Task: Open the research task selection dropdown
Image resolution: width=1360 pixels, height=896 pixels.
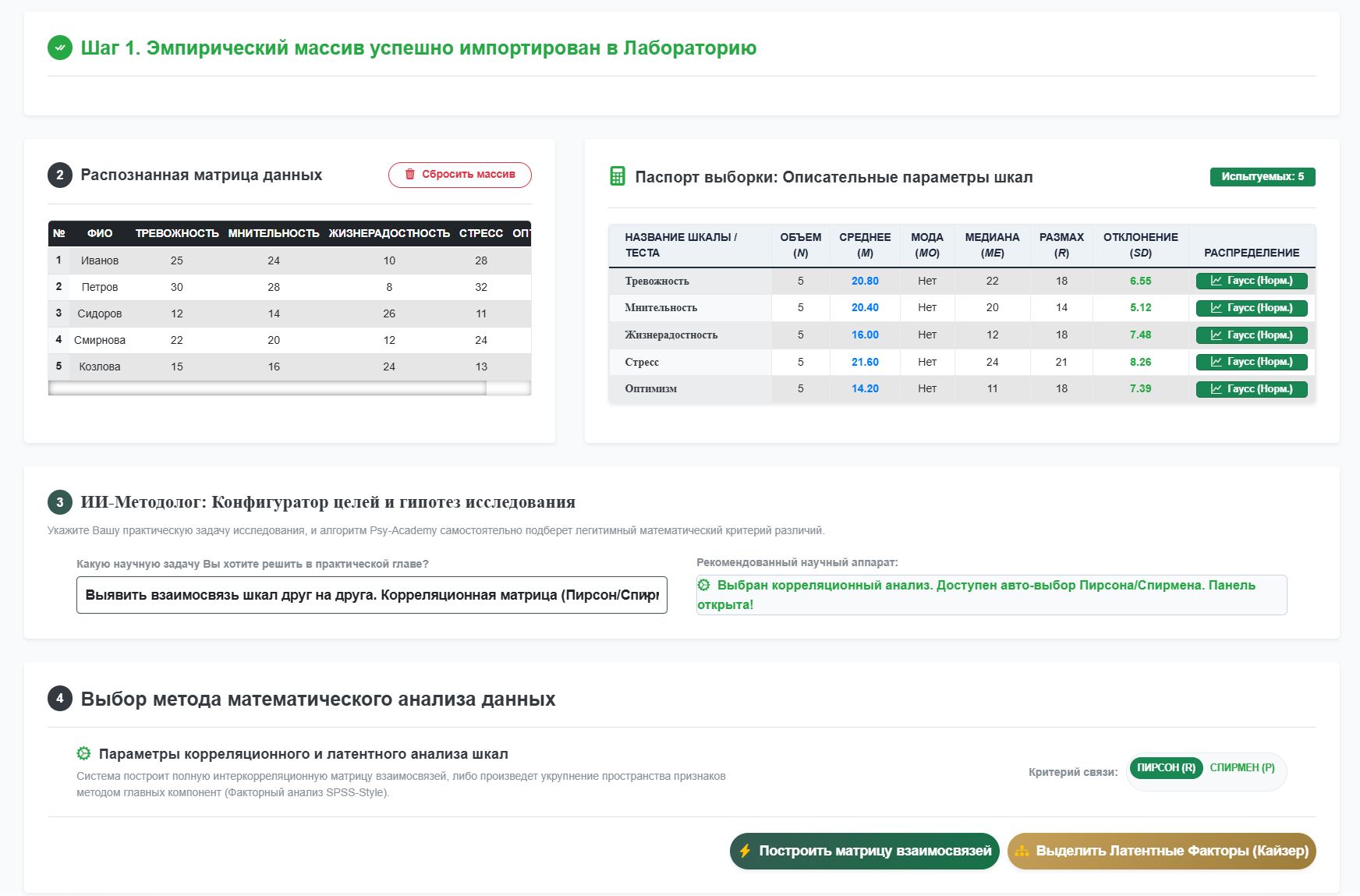Action: click(372, 595)
